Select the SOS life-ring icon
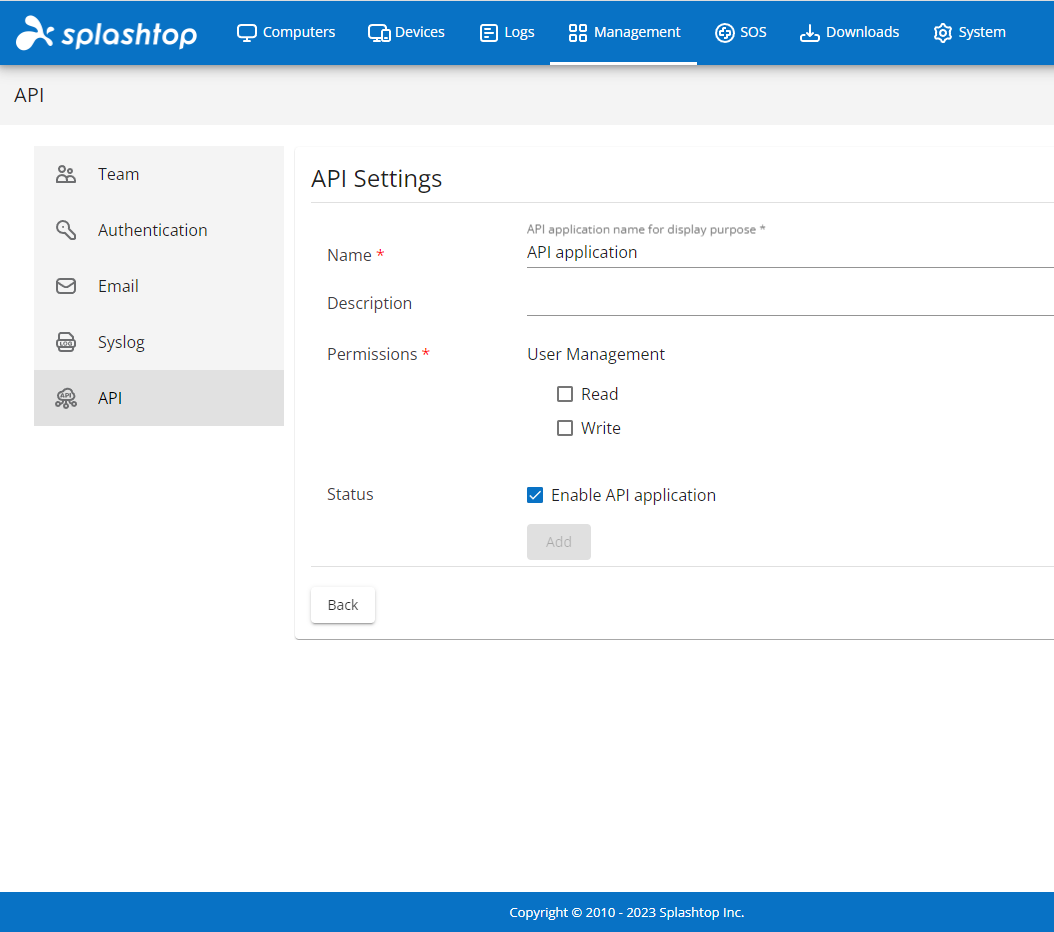Viewport: 1054px width, 932px height. pos(725,31)
